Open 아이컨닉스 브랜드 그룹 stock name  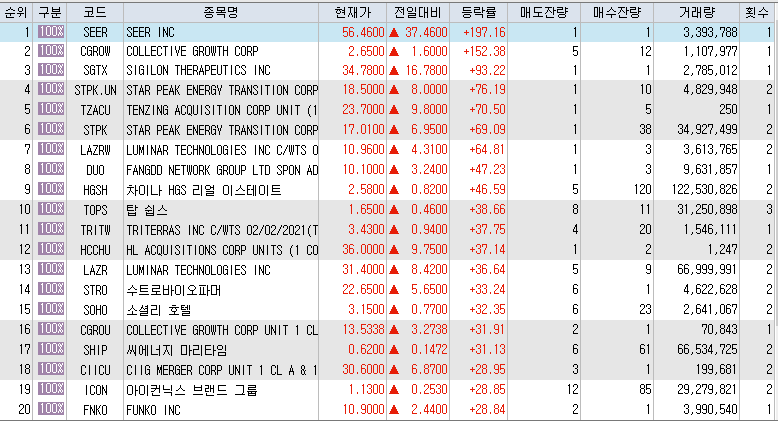[192, 390]
